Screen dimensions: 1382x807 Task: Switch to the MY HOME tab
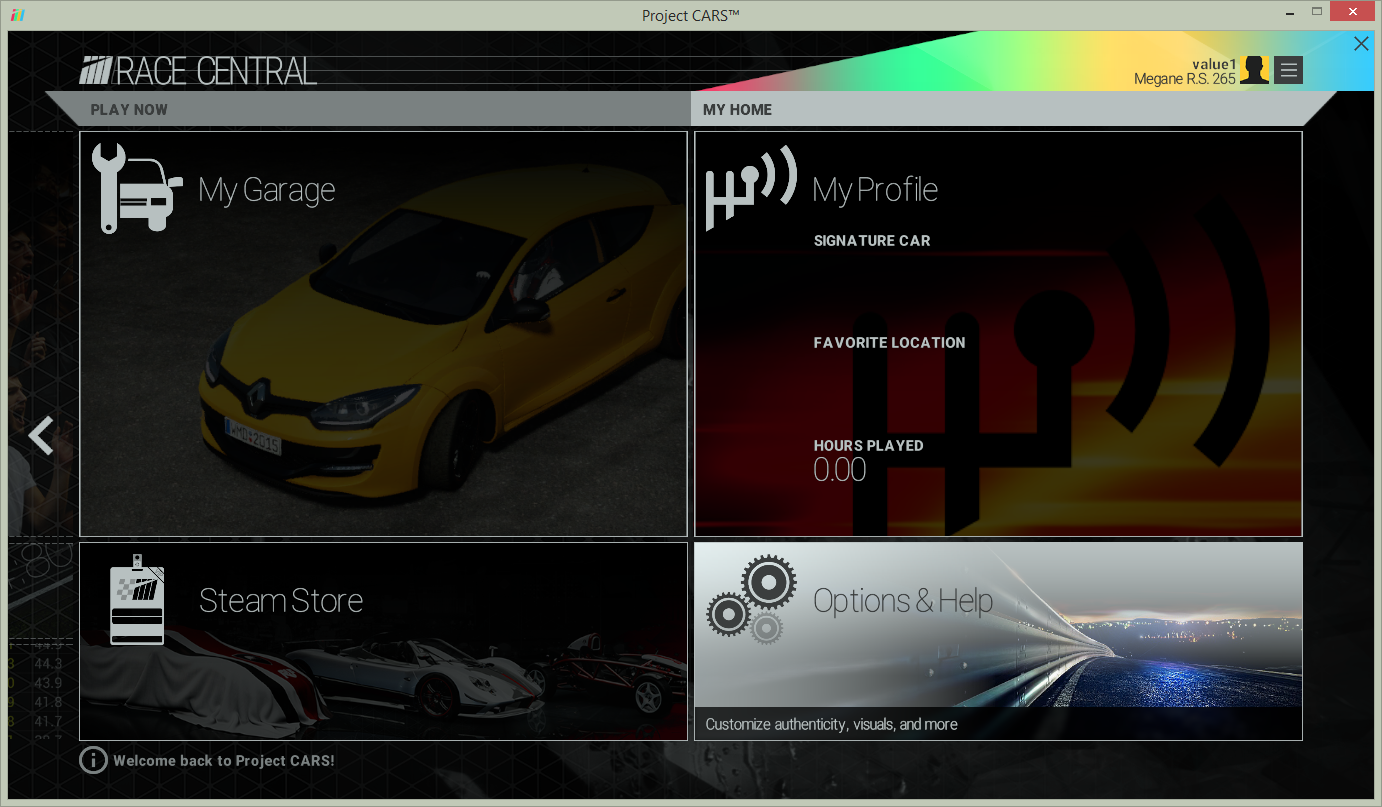[737, 110]
